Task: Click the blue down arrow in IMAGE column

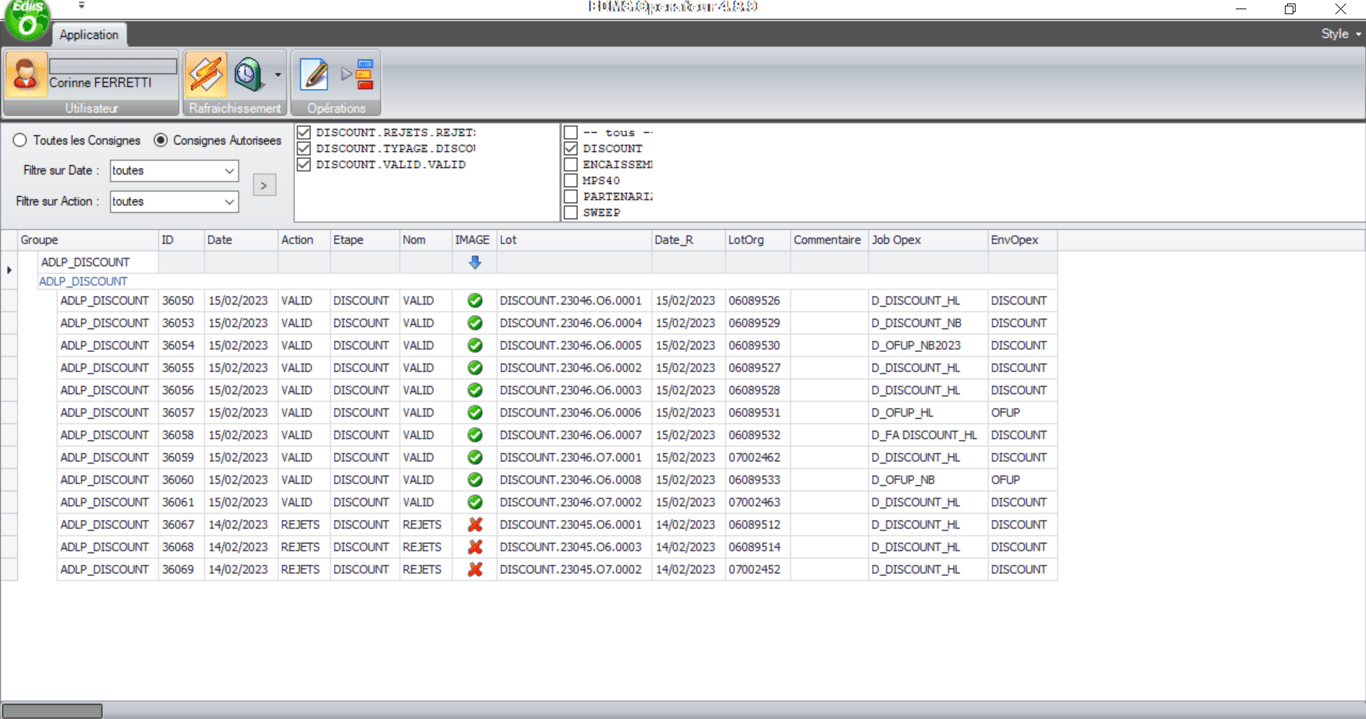Action: tap(475, 262)
